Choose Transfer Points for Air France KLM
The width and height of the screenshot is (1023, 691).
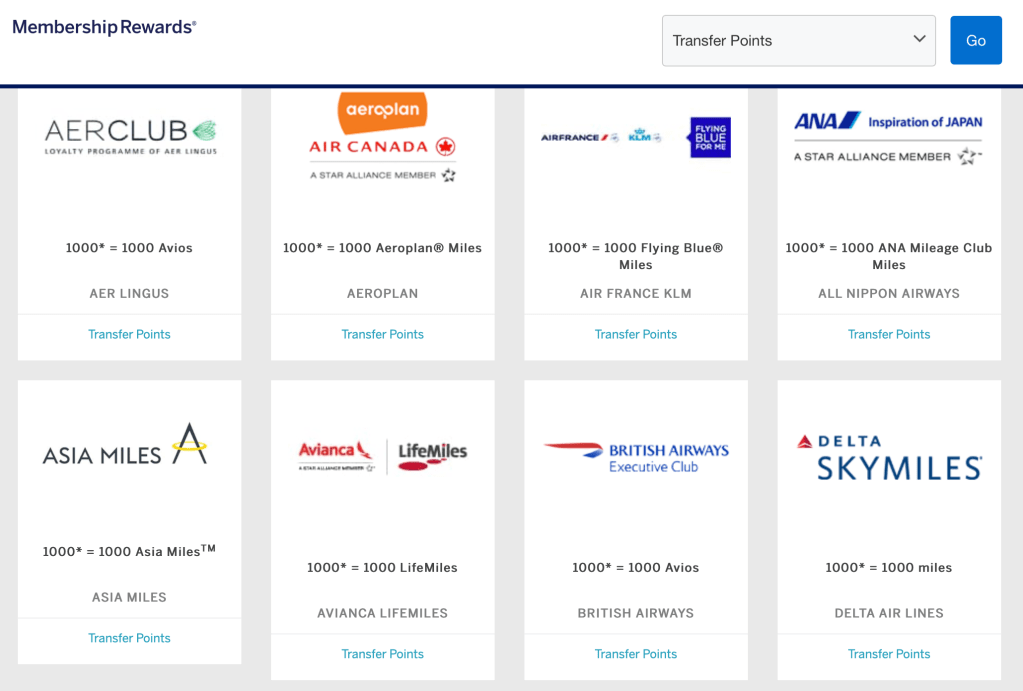click(636, 334)
